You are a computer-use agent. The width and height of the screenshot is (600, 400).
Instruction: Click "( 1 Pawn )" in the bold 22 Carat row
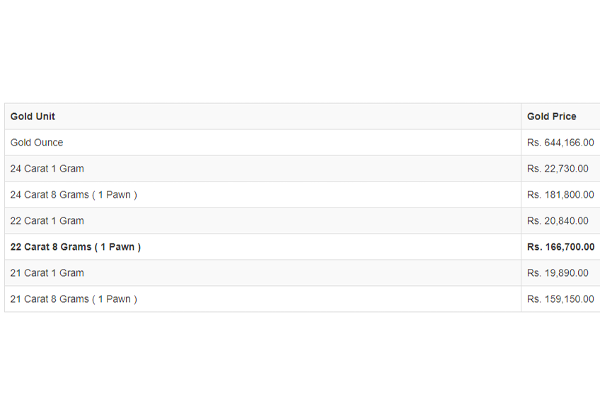pos(118,247)
